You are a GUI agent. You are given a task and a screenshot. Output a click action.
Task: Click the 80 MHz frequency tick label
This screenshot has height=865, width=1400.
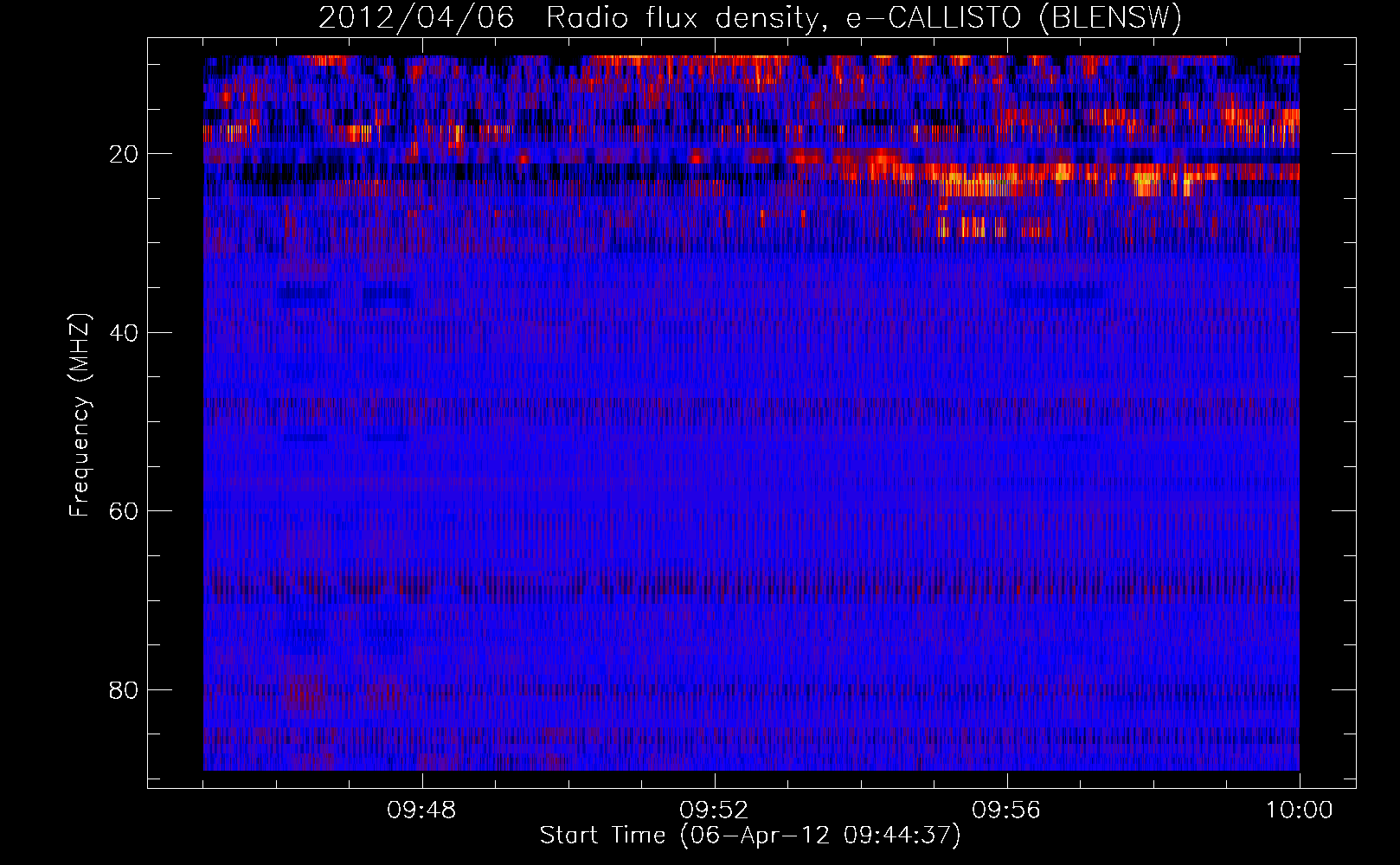click(124, 690)
